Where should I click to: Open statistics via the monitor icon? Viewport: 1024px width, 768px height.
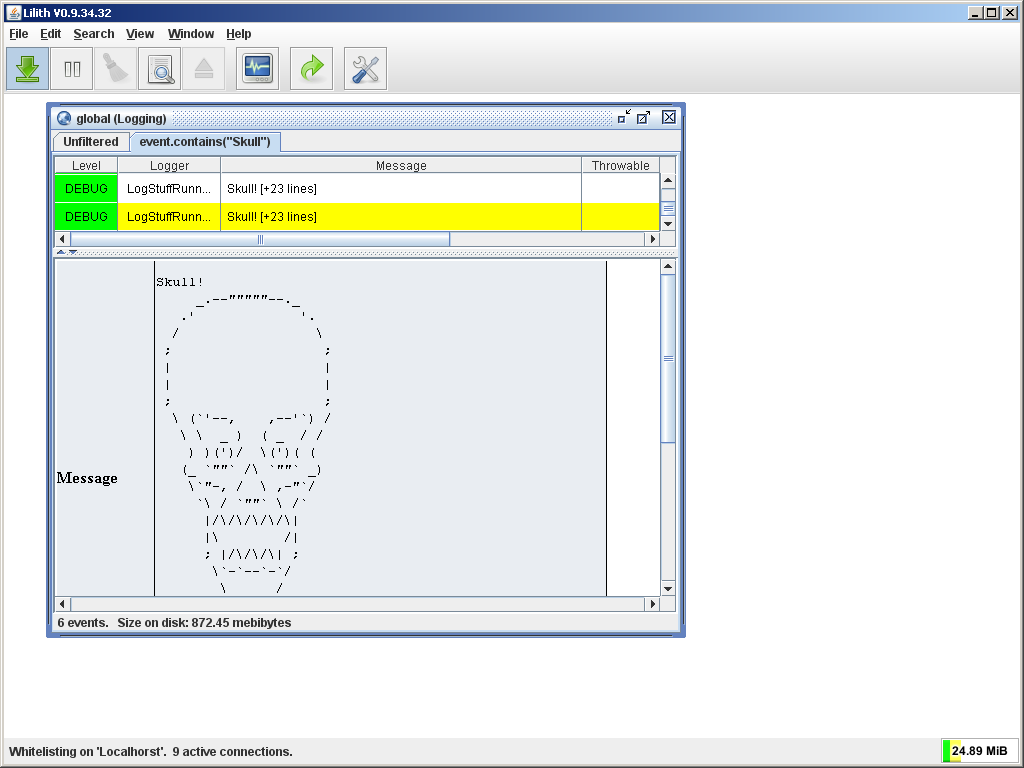tap(257, 68)
